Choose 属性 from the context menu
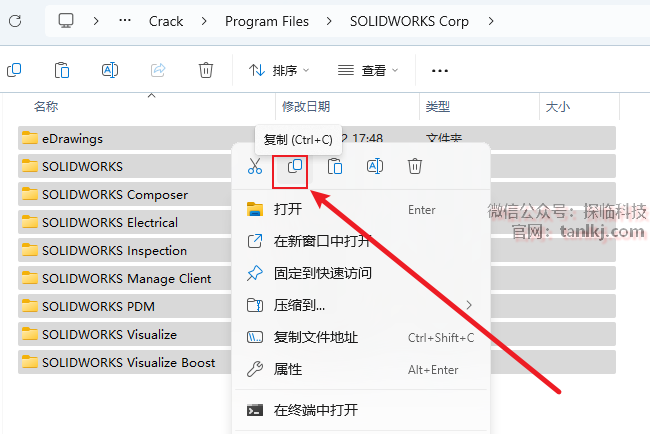 (x=361, y=369)
